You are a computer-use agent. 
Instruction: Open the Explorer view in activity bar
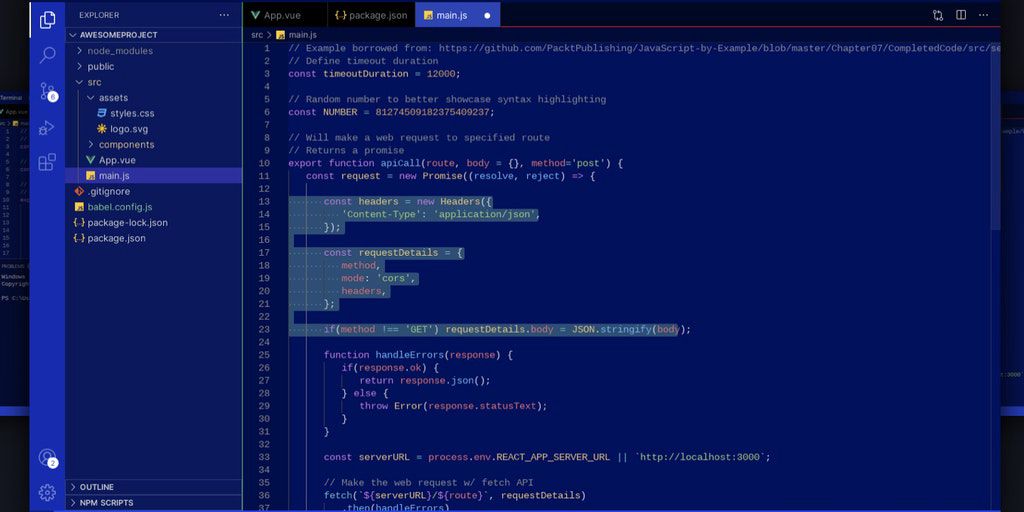(47, 20)
